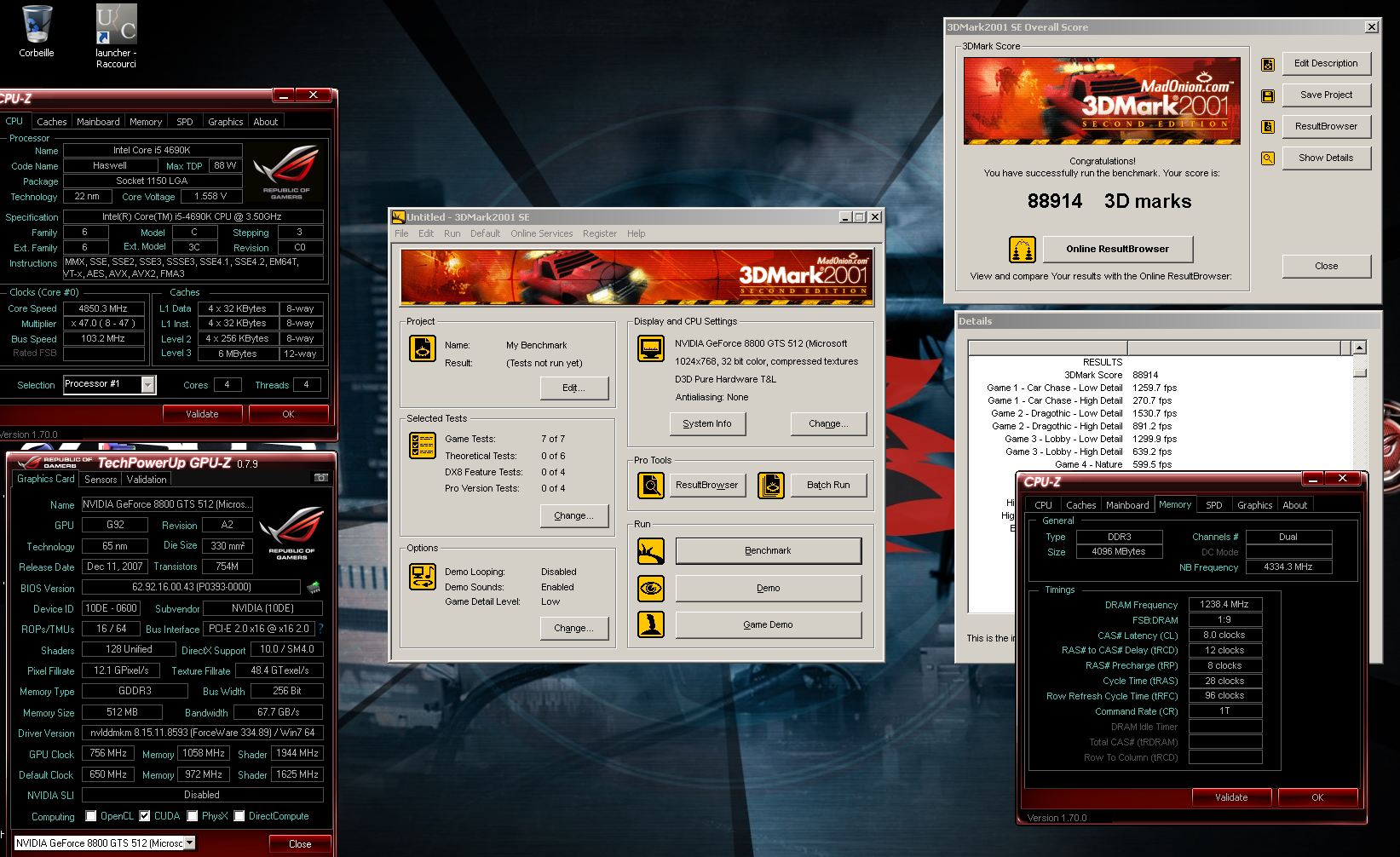The image size is (1400, 857).
Task: Switch to Caches tab in left CPU-Z
Action: click(x=51, y=122)
